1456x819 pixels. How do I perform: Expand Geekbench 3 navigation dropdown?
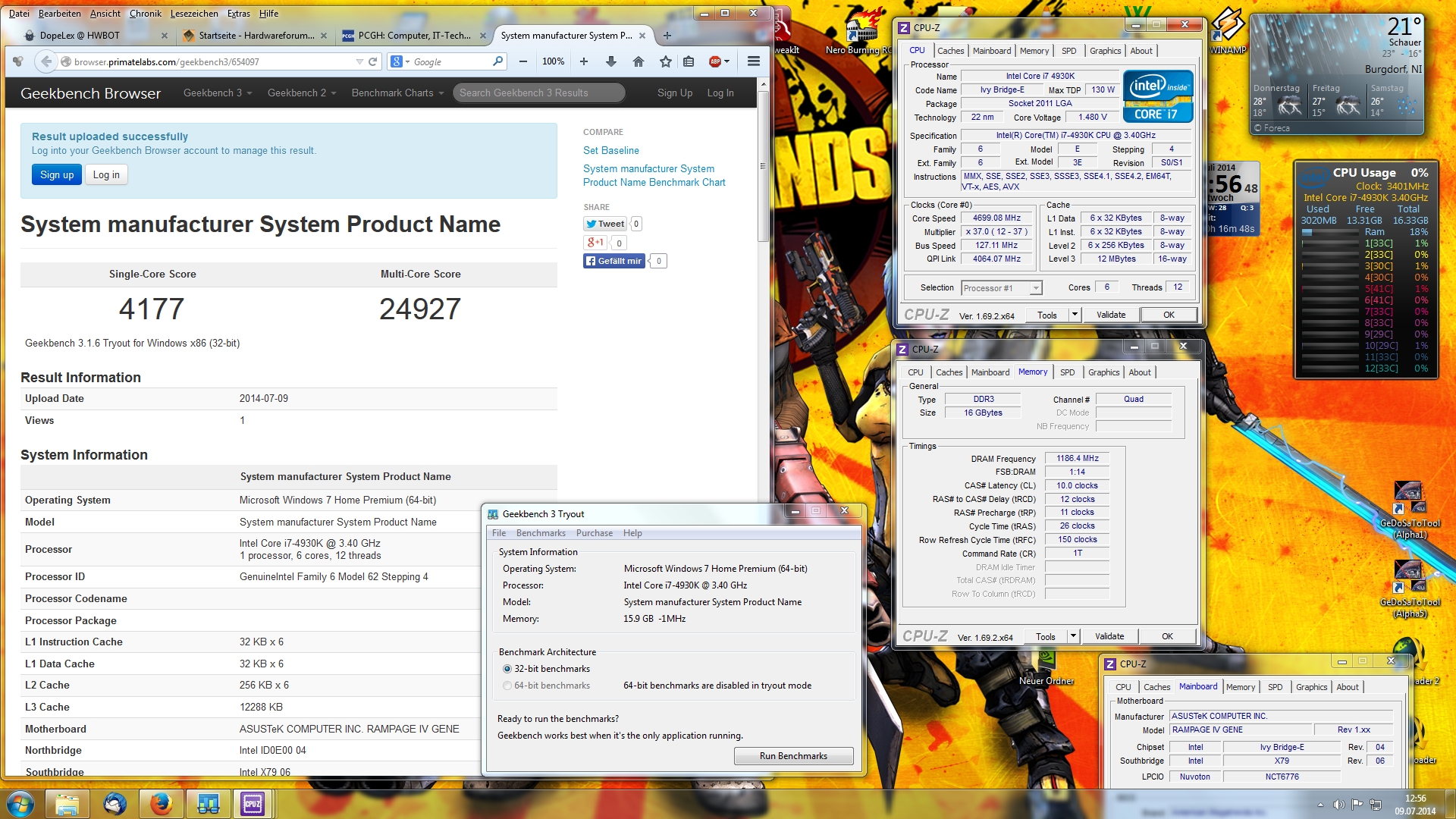click(x=218, y=93)
